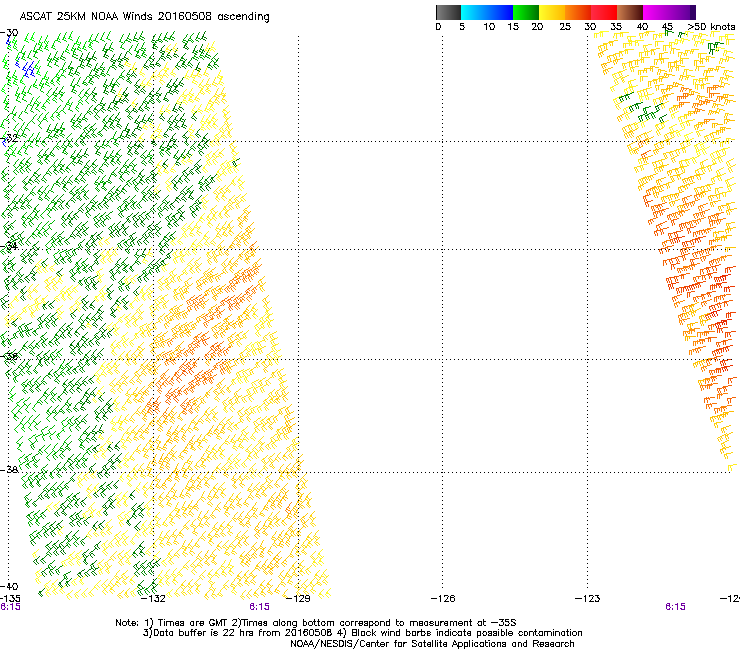This screenshot has height=650, width=740.
Task: Click the cyan-blue 5-15 knots color segment
Action: coord(487,12)
